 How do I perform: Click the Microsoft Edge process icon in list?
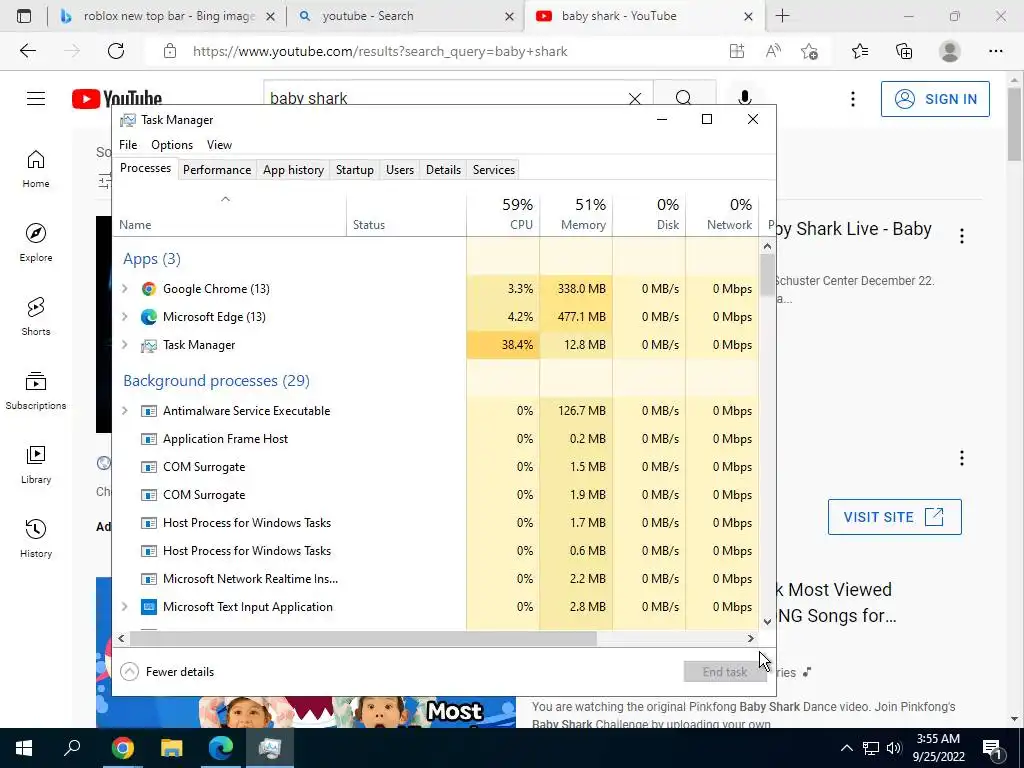149,317
